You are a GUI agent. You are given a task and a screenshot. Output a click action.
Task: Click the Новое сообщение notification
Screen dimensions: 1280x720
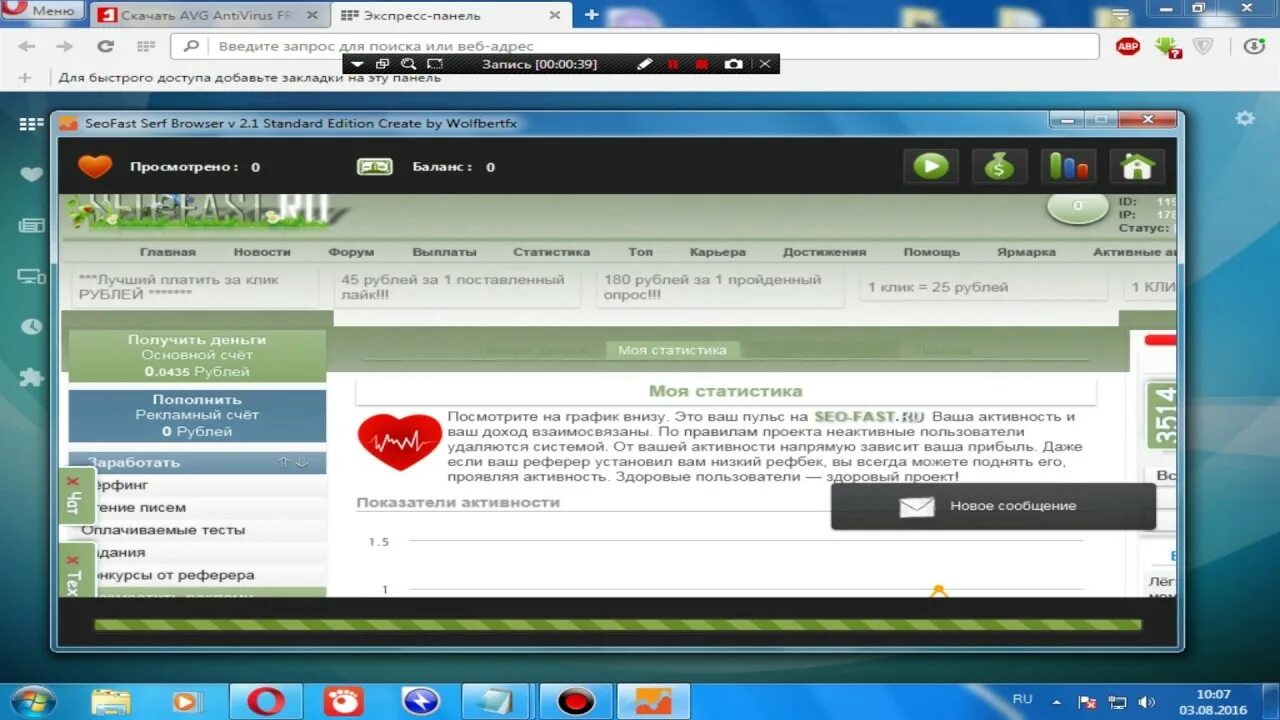click(x=993, y=506)
